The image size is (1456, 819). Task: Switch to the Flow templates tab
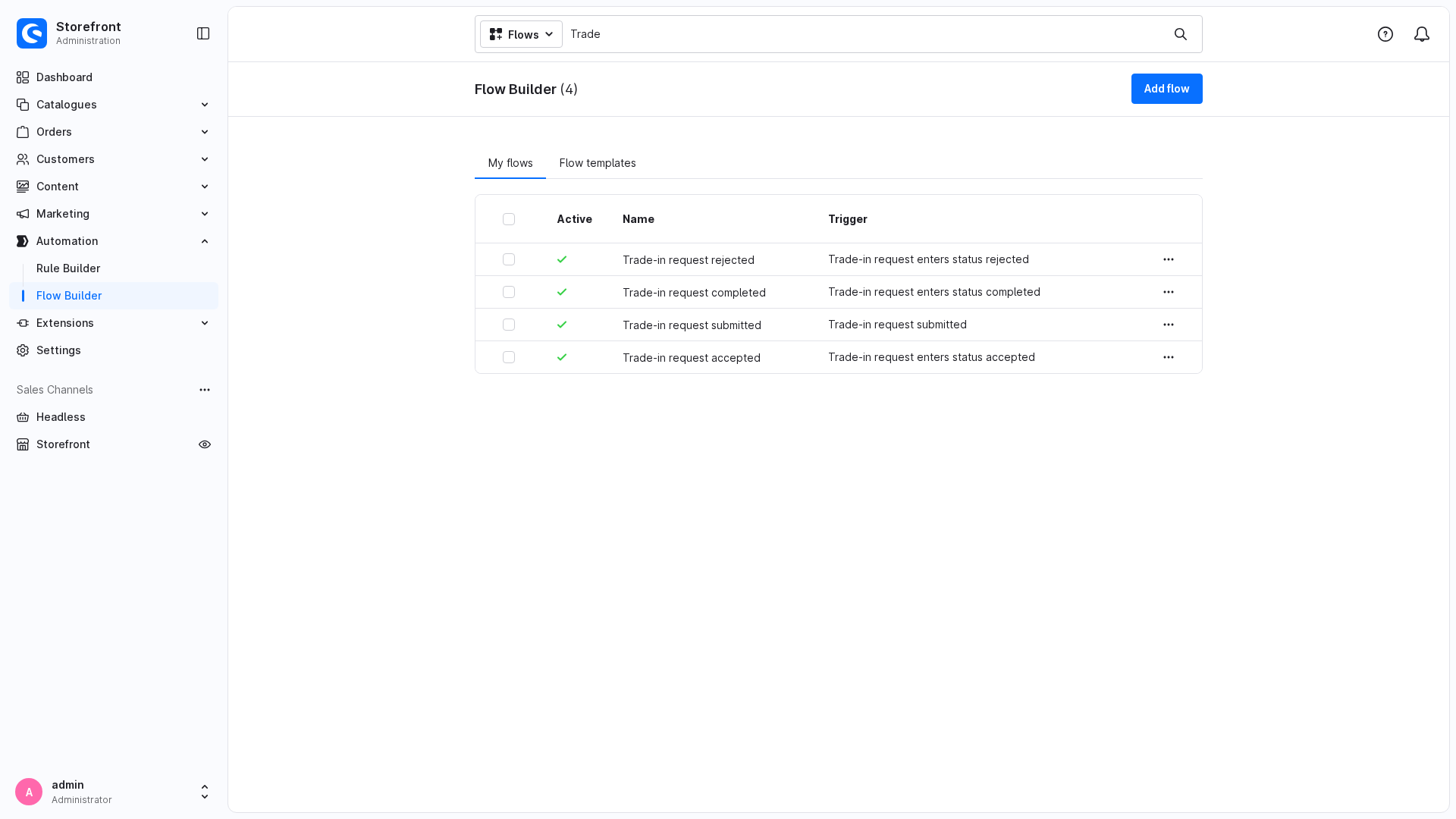click(598, 163)
